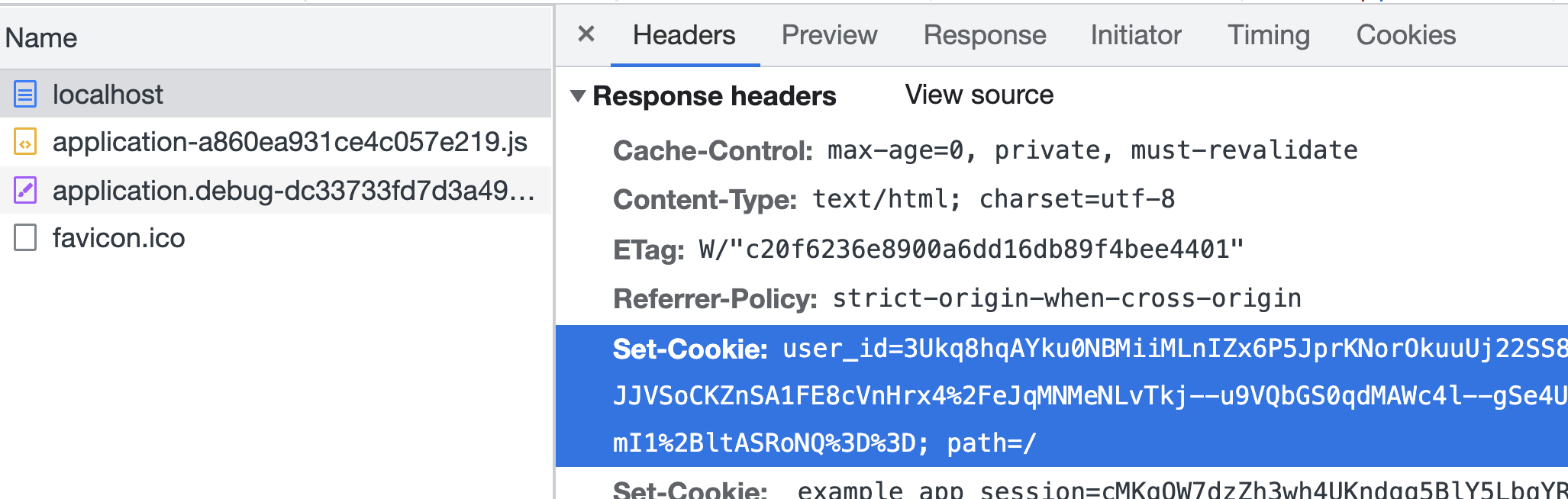Image resolution: width=1568 pixels, height=499 pixels.
Task: Click View source for response headers
Action: point(979,95)
